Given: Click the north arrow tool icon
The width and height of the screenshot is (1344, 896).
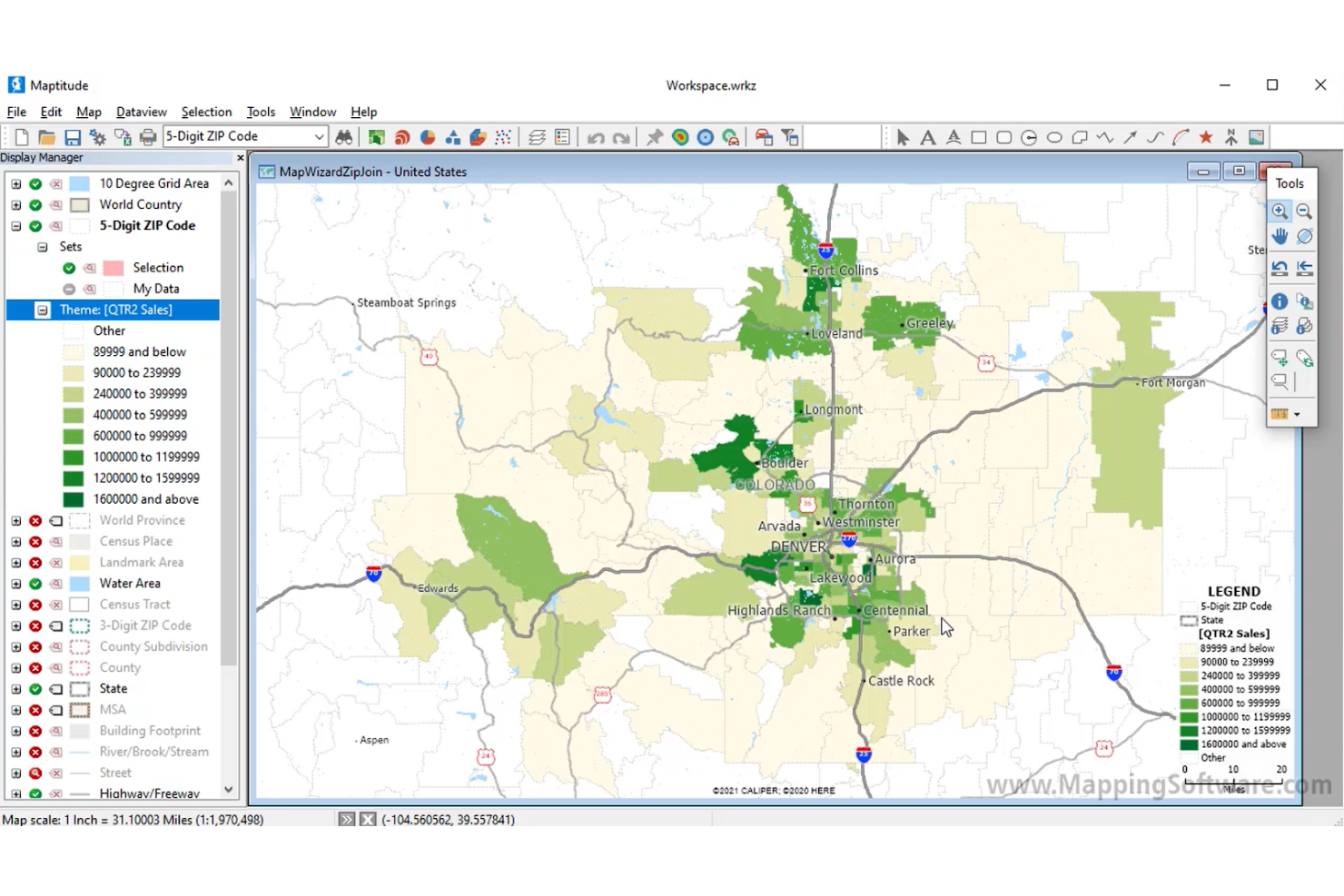Looking at the screenshot, I should [x=1231, y=137].
